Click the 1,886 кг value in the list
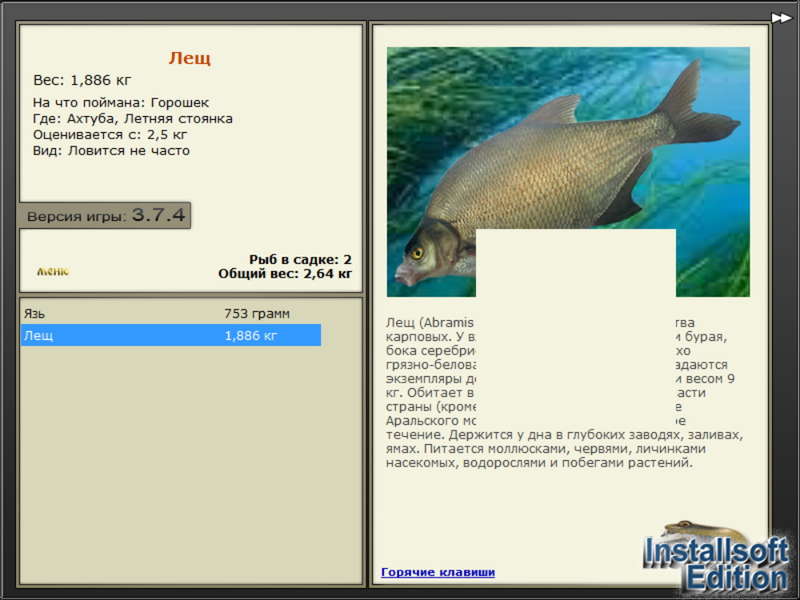This screenshot has height=600, width=800. [x=251, y=335]
